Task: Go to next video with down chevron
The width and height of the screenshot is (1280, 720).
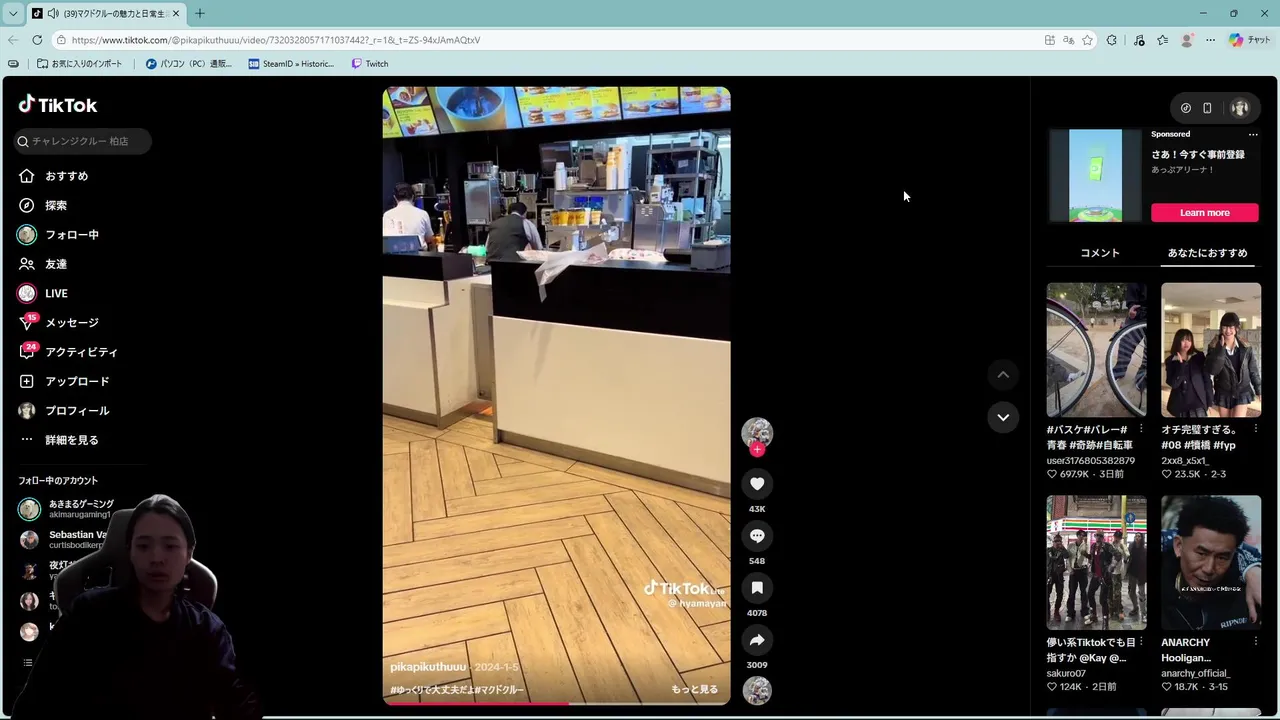Action: (1003, 417)
